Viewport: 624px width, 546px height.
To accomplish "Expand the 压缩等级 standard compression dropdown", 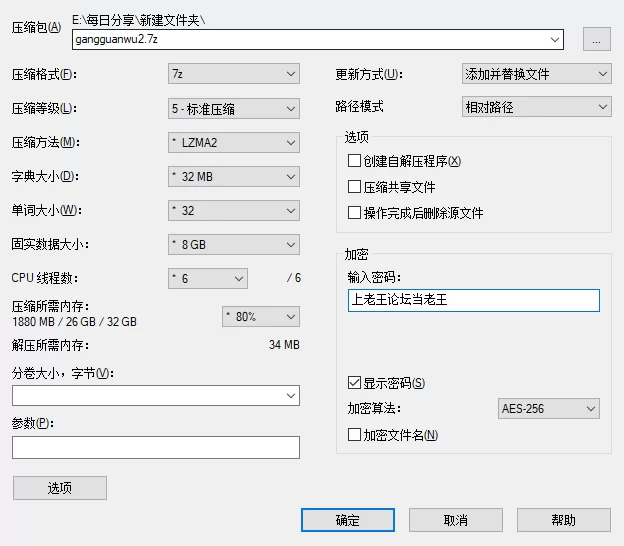I will (x=234, y=108).
